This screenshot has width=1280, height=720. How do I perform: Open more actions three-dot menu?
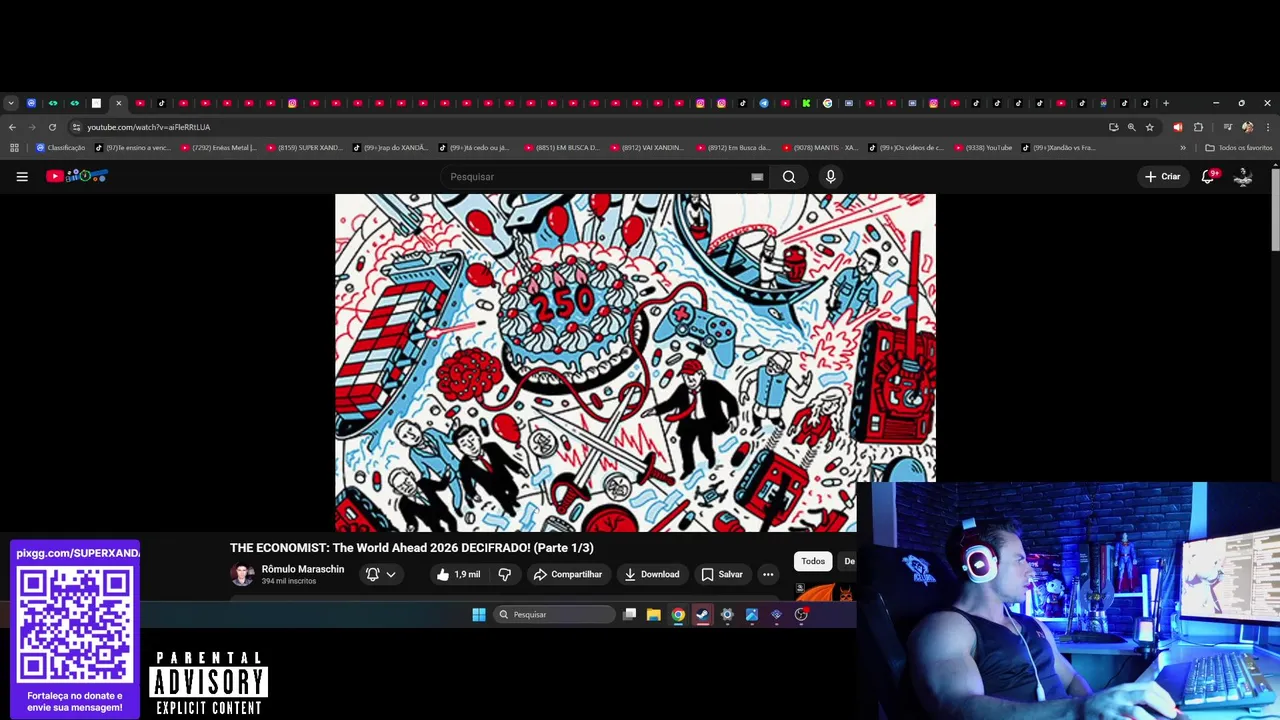pyautogui.click(x=768, y=574)
